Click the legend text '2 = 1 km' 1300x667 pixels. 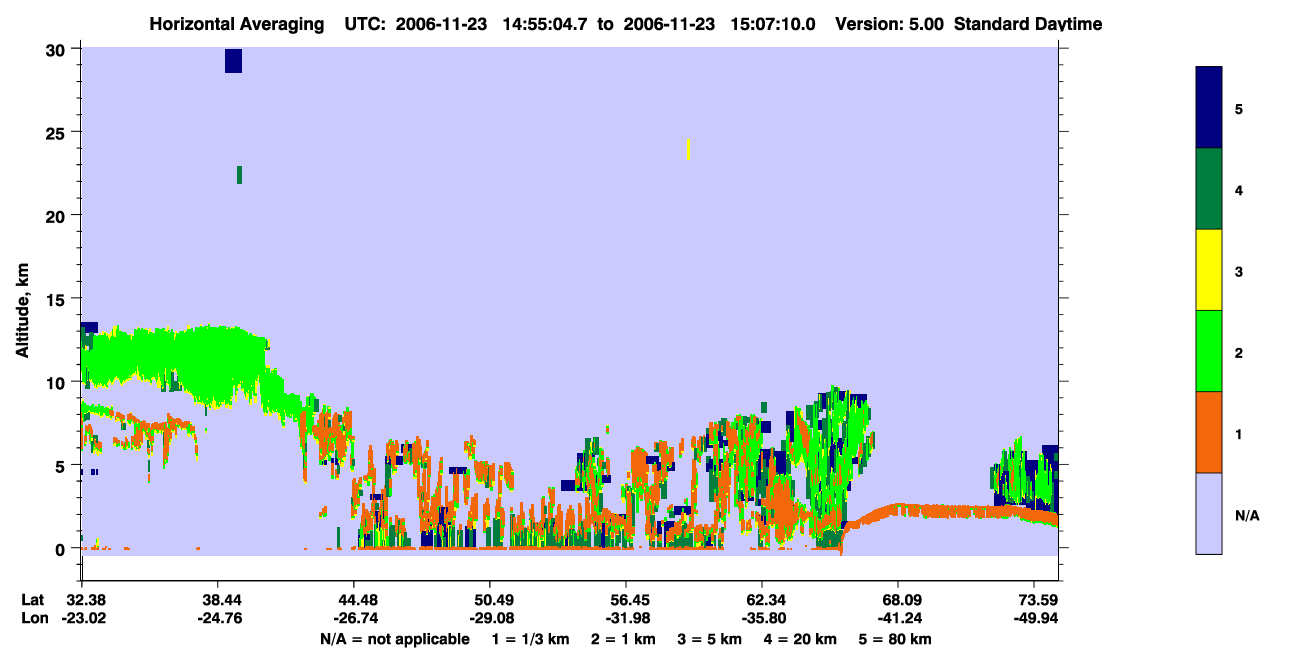click(x=623, y=639)
